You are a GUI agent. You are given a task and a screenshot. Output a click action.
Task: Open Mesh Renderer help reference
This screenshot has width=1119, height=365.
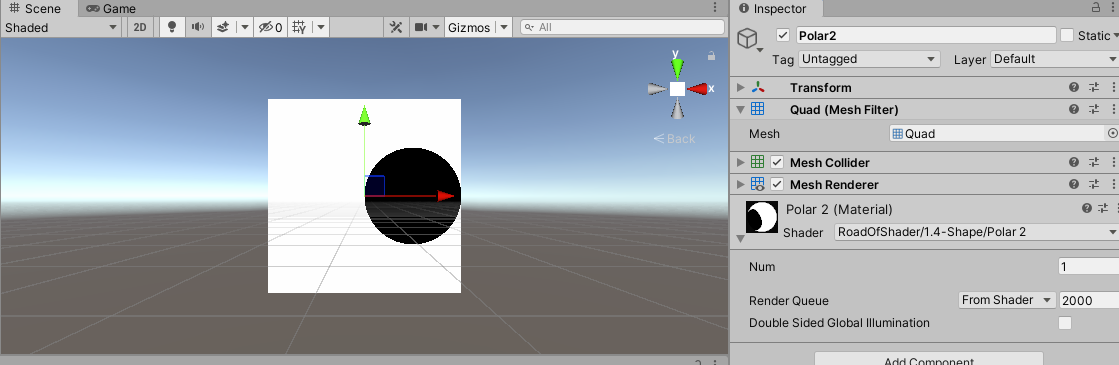tap(1074, 184)
